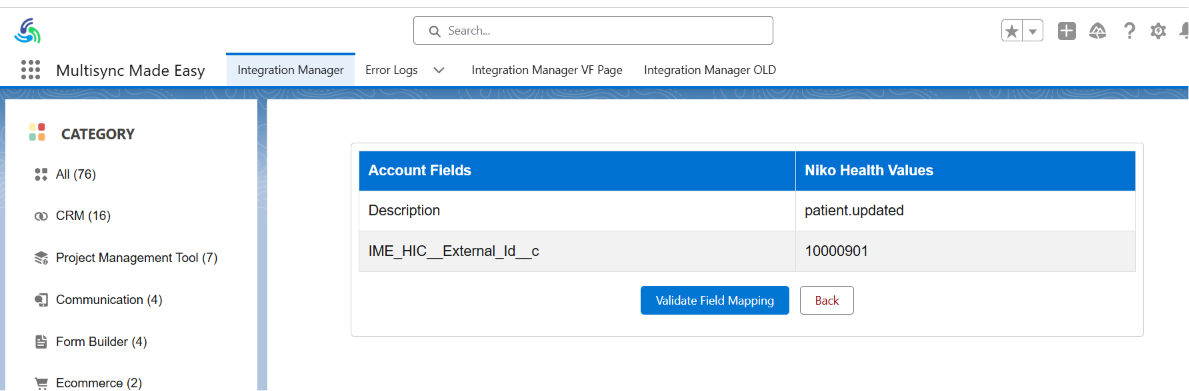Click the CATEGORY sidebar heading

pos(98,134)
